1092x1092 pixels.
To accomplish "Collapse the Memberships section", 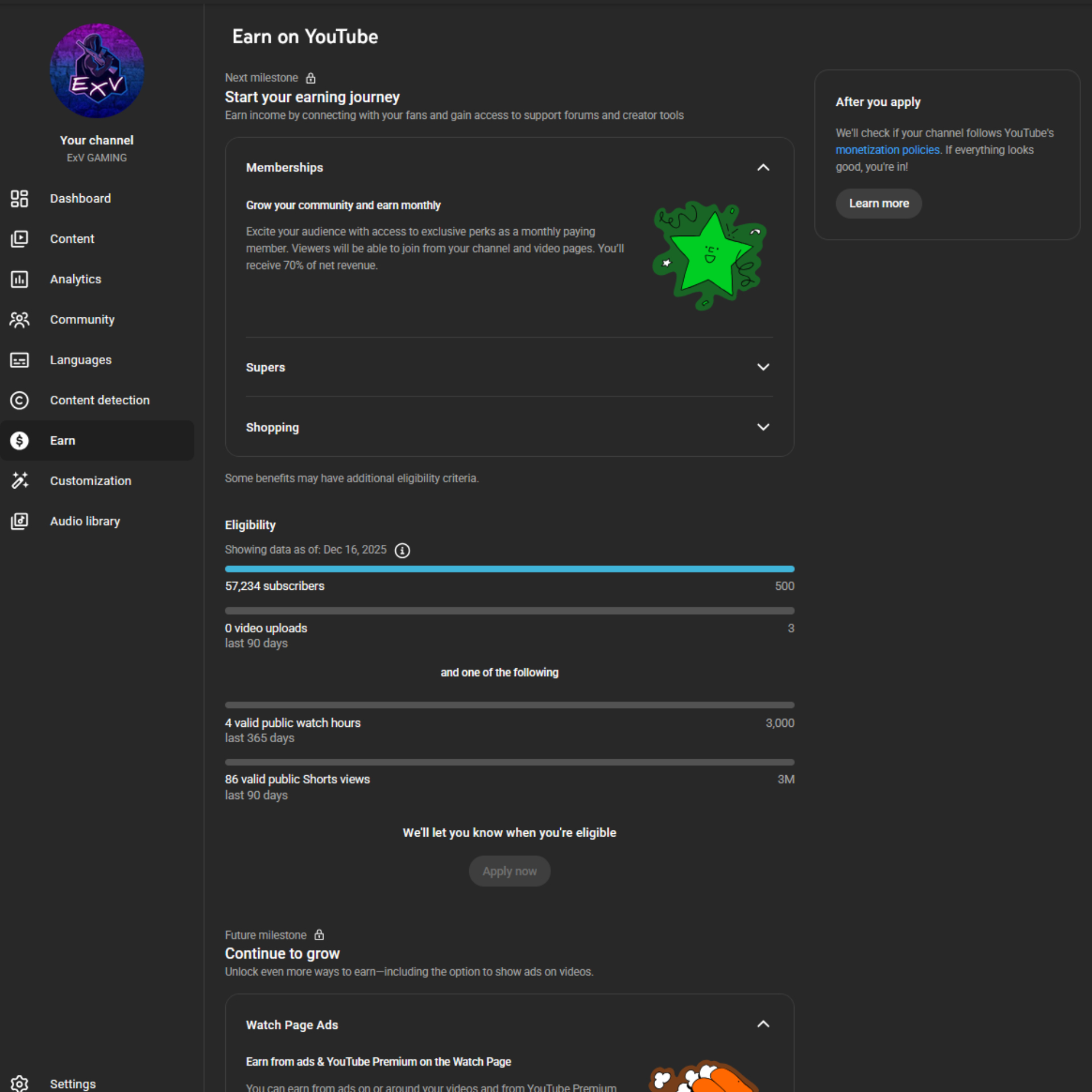I will (763, 167).
